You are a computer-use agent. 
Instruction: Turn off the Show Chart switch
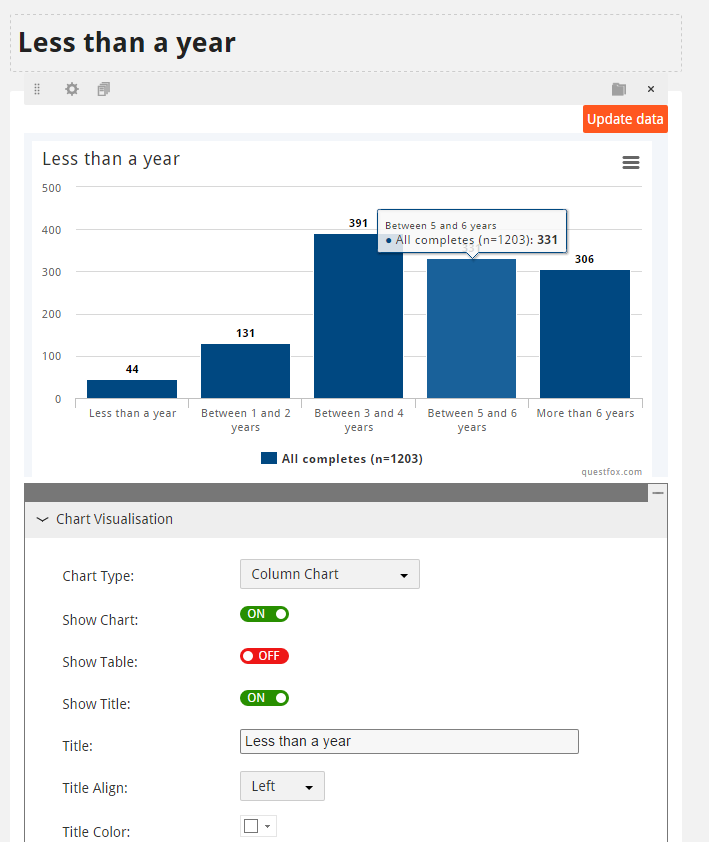pyautogui.click(x=264, y=614)
